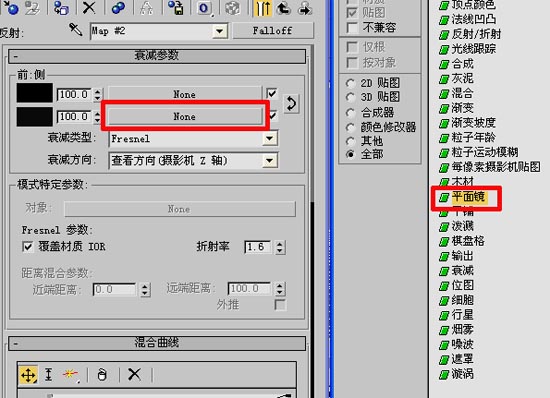Select the Add Point tool in the curve toolbar

pos(71,375)
